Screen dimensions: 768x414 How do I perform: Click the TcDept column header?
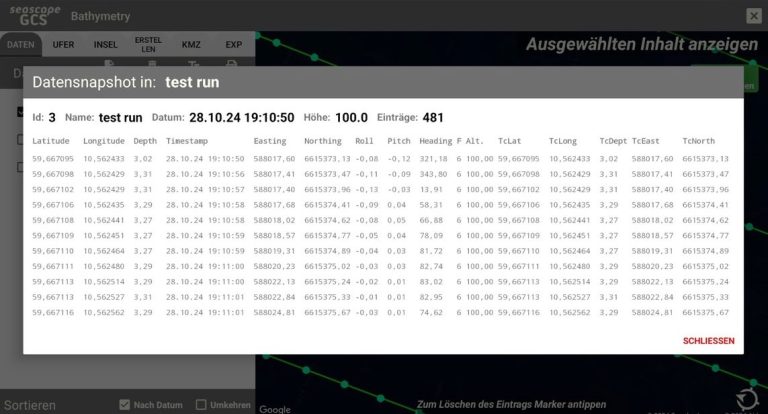[613, 141]
